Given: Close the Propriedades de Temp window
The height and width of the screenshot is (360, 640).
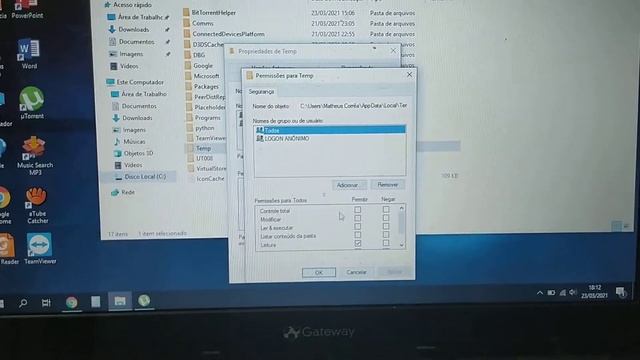Looking at the screenshot, I should point(393,51).
